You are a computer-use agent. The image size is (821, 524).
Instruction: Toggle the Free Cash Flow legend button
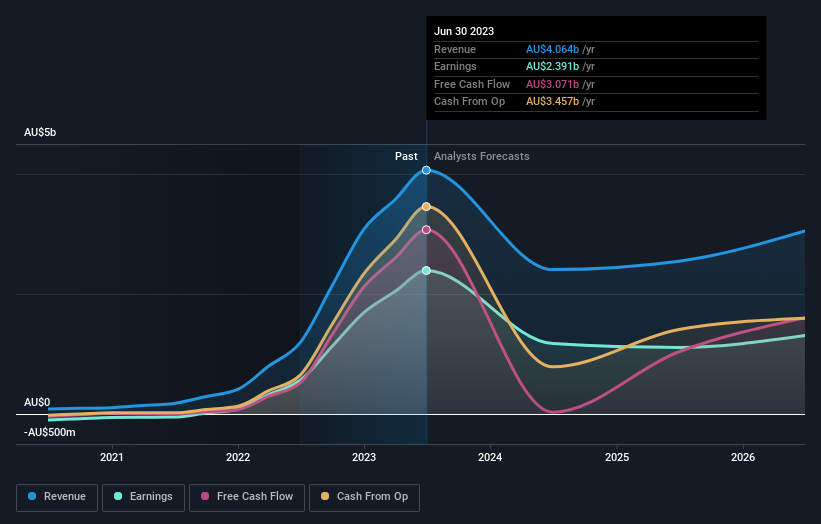point(247,497)
